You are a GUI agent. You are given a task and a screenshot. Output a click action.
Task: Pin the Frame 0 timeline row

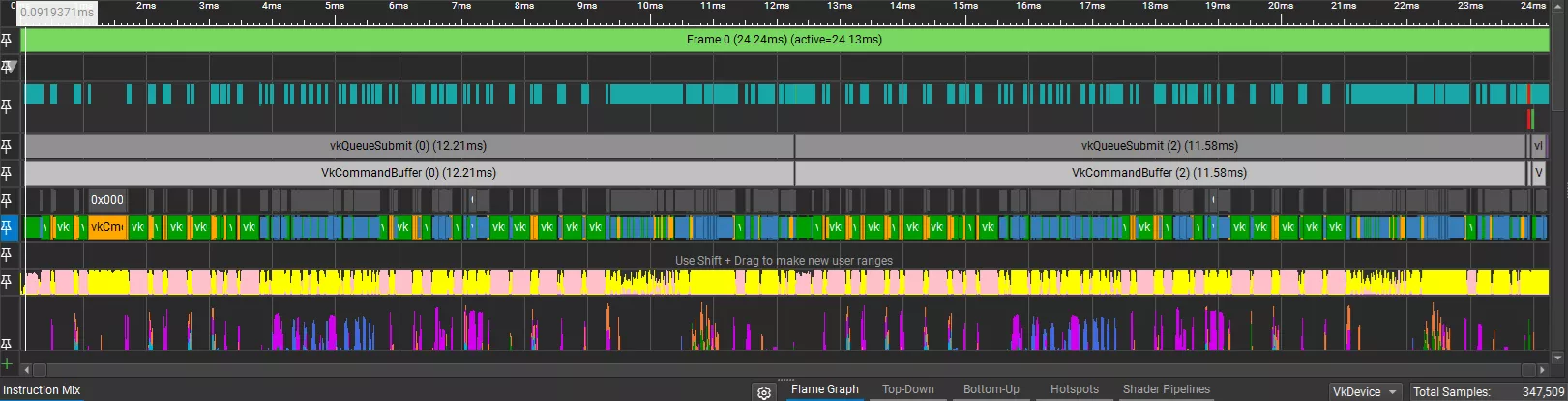pyautogui.click(x=7, y=40)
